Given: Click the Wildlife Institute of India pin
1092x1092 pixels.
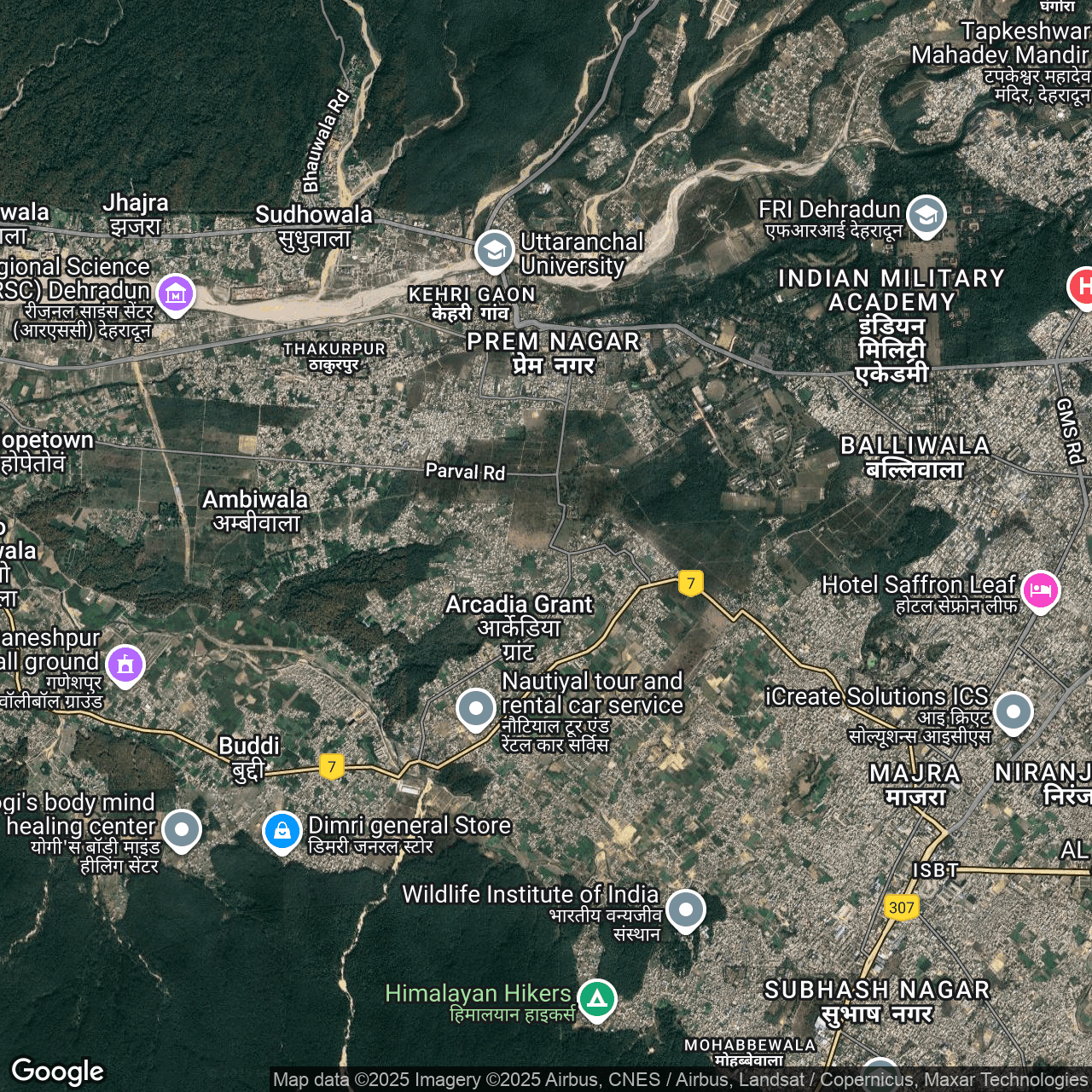Looking at the screenshot, I should pos(685,909).
